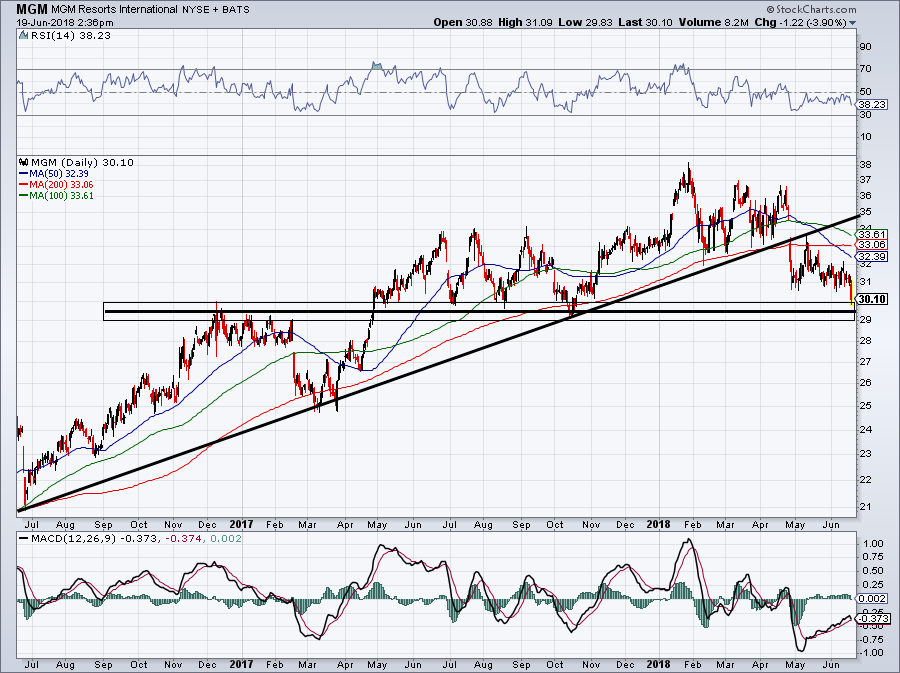Click the 32.39 blue price tag on right axis
This screenshot has height=673, width=900.
872,256
